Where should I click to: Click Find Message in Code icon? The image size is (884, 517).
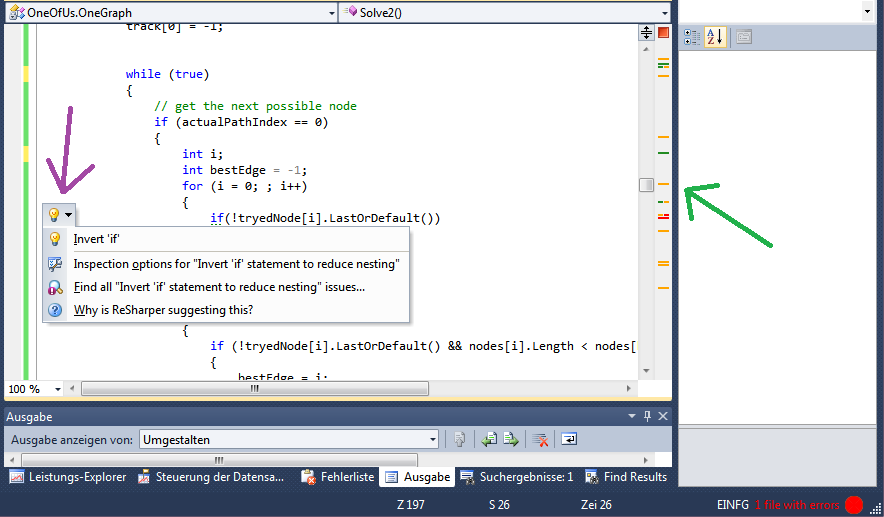point(460,439)
